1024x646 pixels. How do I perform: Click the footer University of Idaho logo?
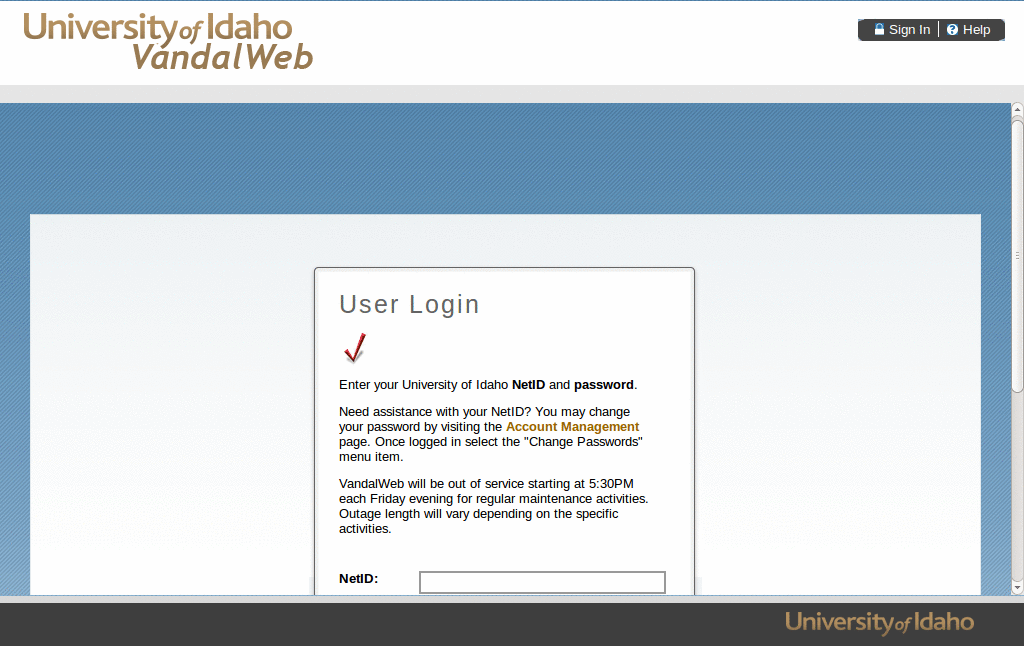point(879,622)
